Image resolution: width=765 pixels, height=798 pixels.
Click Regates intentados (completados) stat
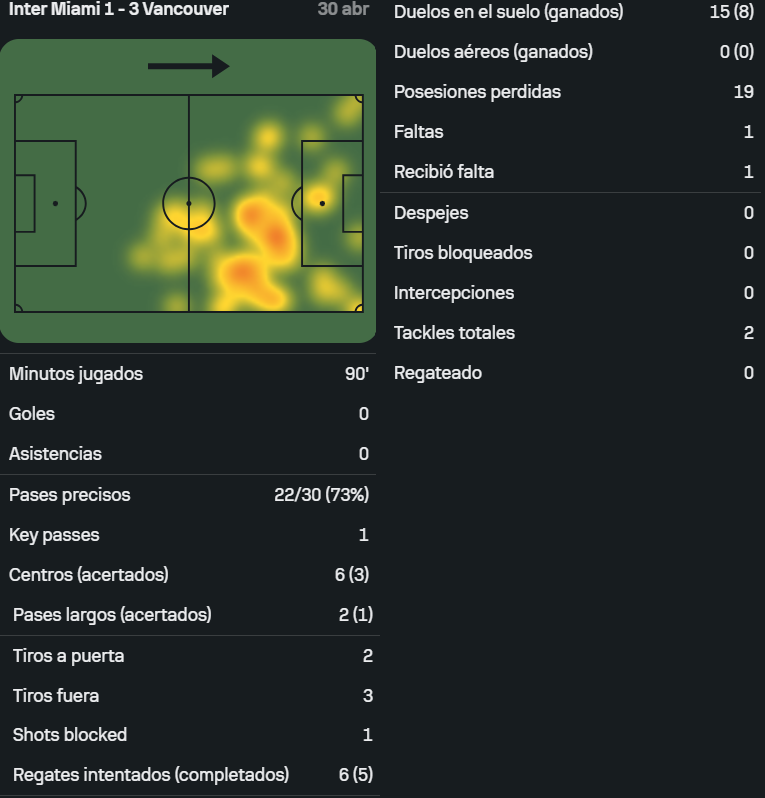(x=151, y=775)
